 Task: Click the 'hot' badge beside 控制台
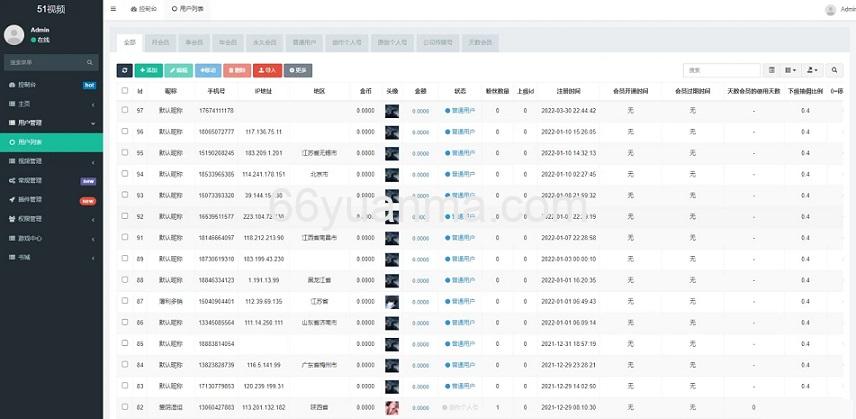click(x=89, y=86)
